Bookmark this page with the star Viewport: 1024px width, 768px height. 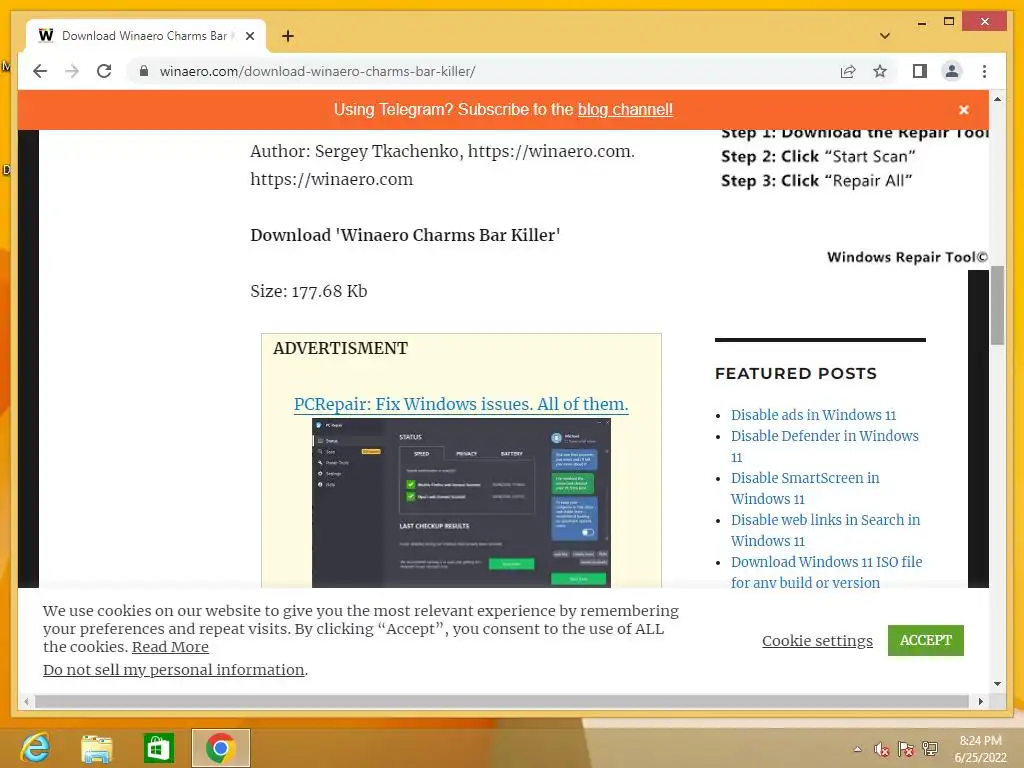[x=880, y=71]
